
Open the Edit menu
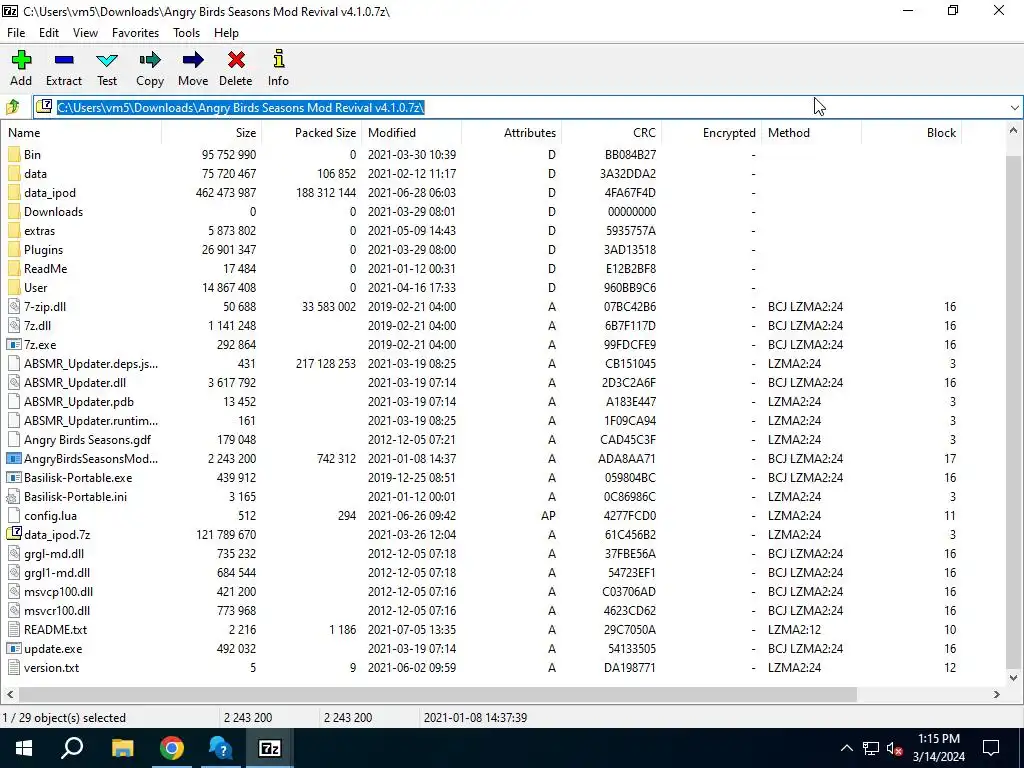[49, 33]
